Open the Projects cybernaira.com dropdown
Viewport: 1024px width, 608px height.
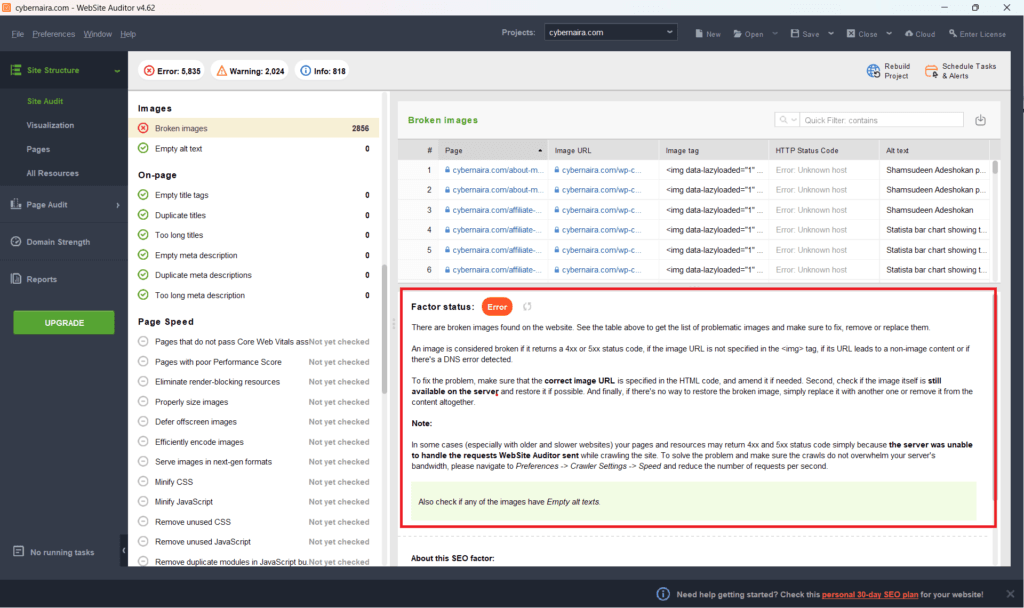(x=611, y=32)
